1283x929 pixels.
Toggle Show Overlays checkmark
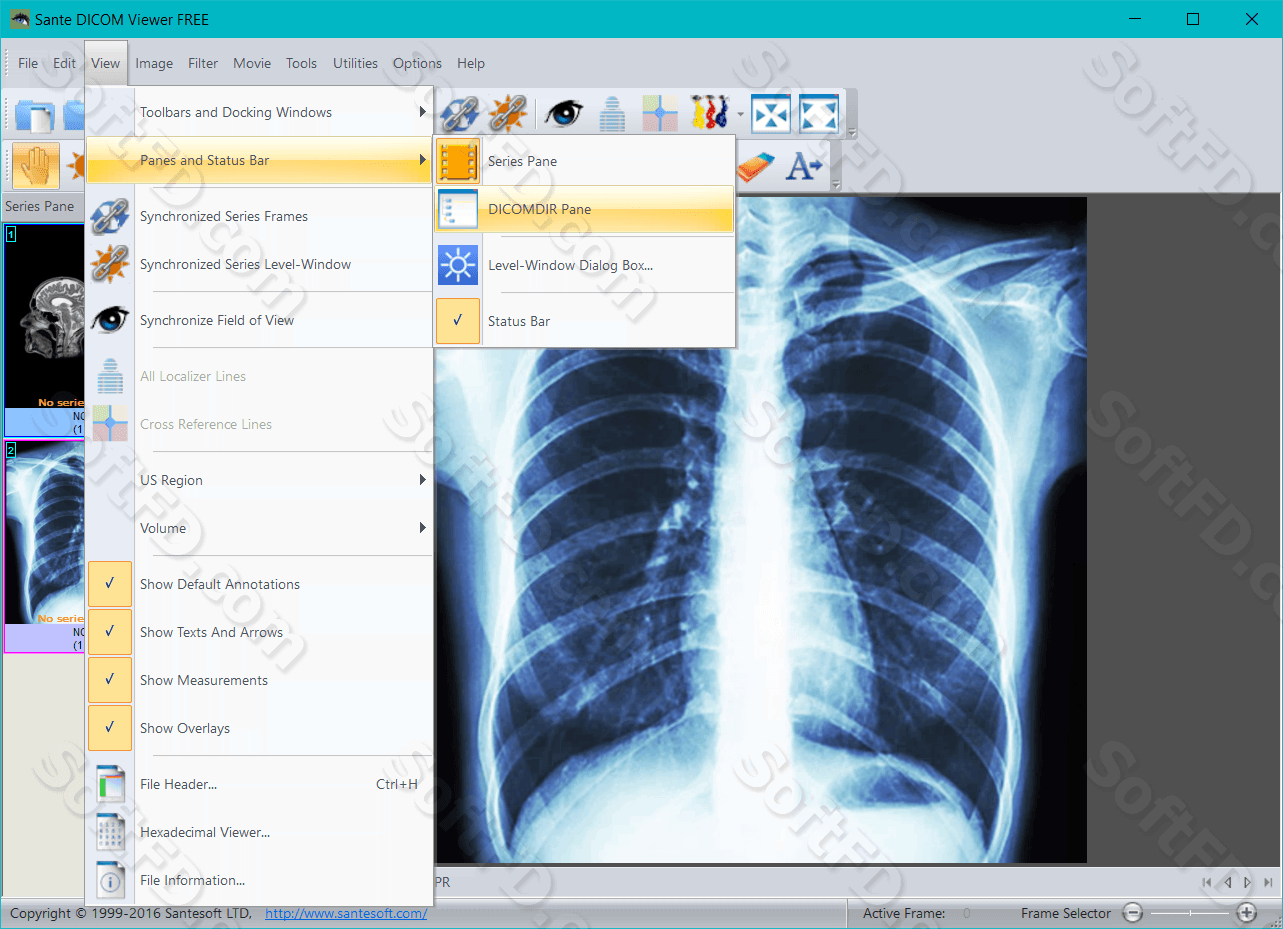110,728
